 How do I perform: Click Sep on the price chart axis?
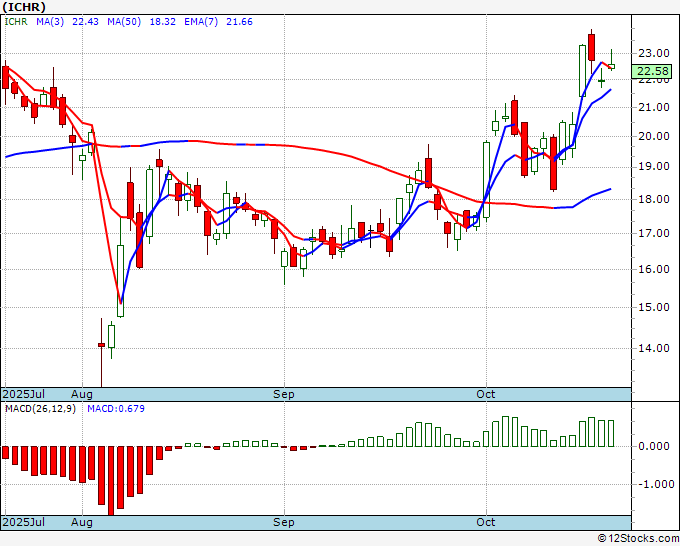(x=284, y=395)
